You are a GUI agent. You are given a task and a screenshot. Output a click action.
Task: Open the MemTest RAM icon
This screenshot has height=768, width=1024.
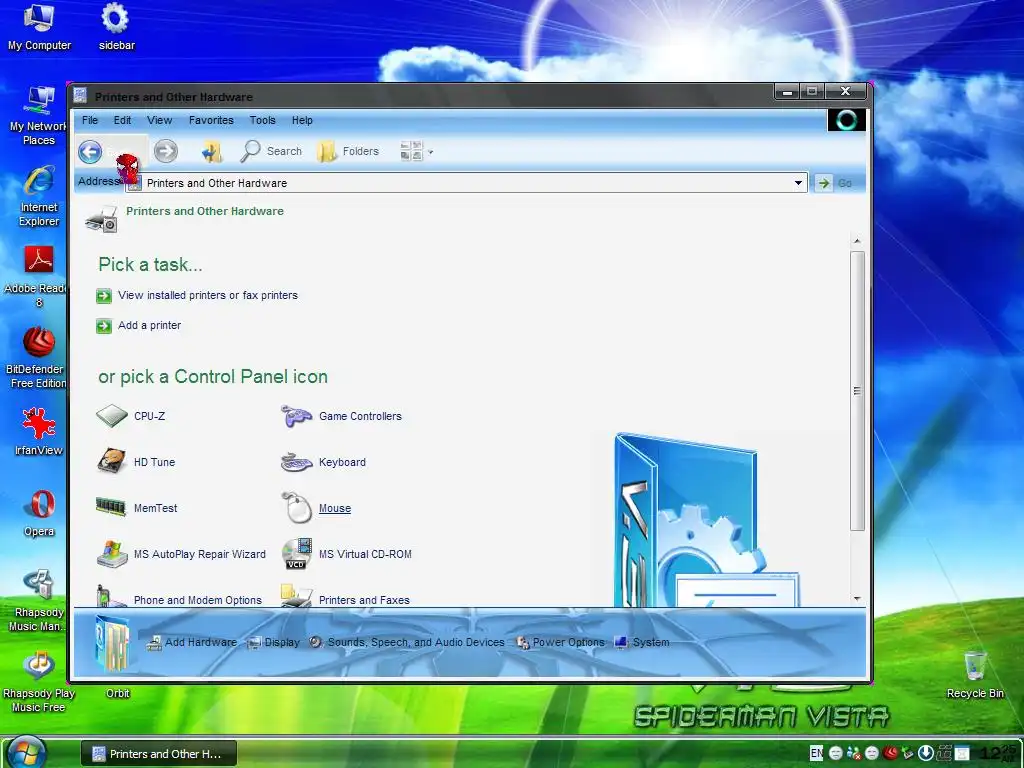click(x=111, y=507)
